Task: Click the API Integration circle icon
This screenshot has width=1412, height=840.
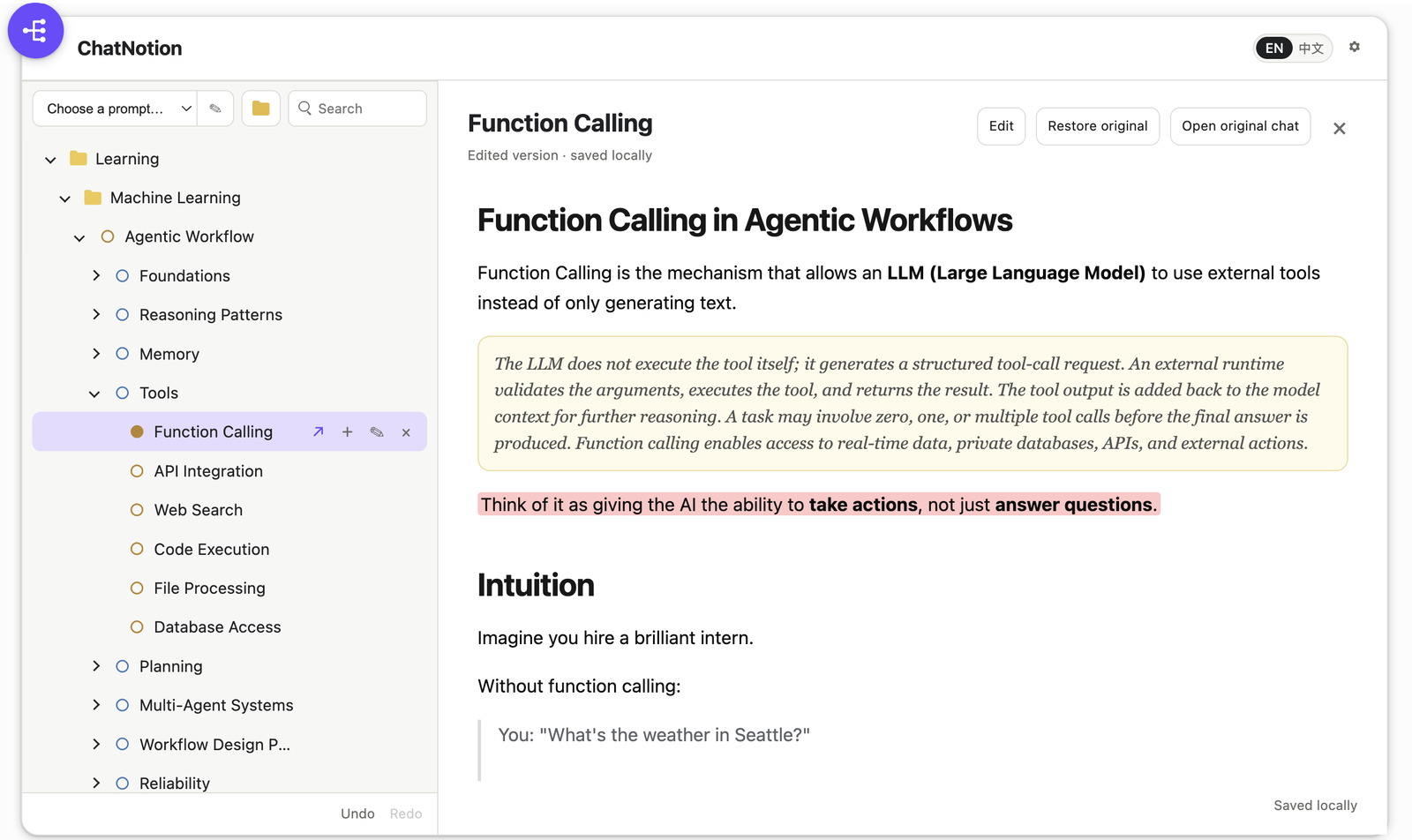Action: click(x=137, y=471)
